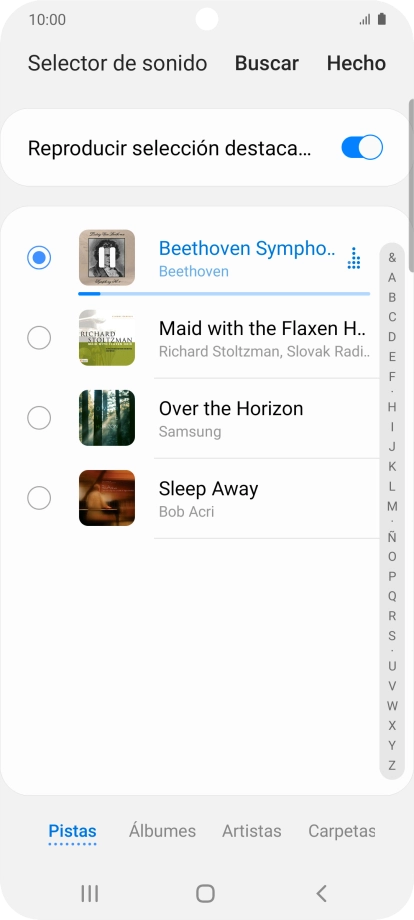Tap the blue equalizer icon beside Beethoven

coord(354,258)
